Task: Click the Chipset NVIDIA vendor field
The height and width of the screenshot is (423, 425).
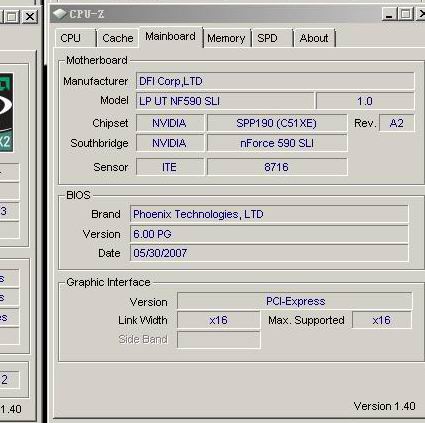Action: tap(170, 123)
